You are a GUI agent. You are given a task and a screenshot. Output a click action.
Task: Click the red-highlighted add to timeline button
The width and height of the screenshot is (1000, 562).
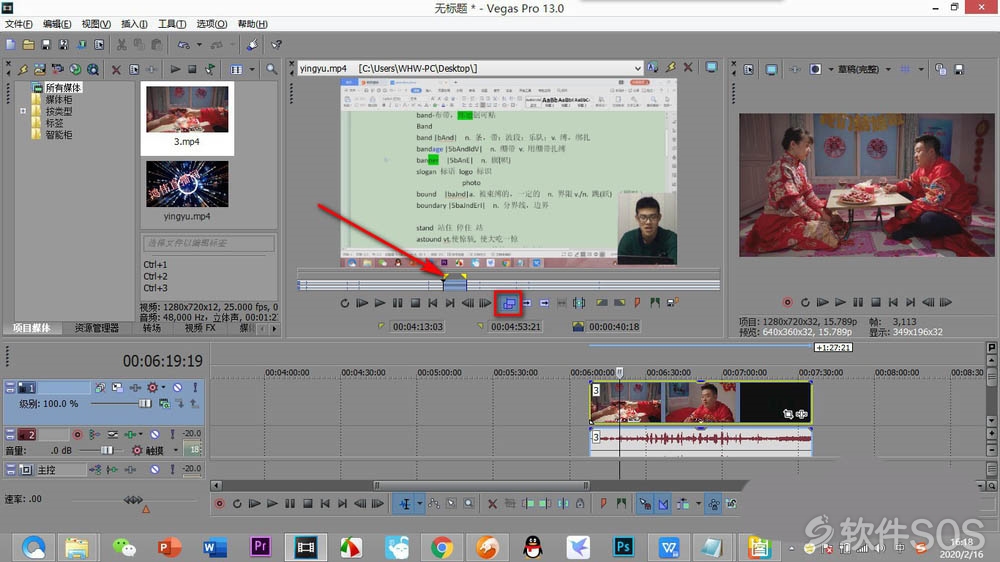pos(509,303)
